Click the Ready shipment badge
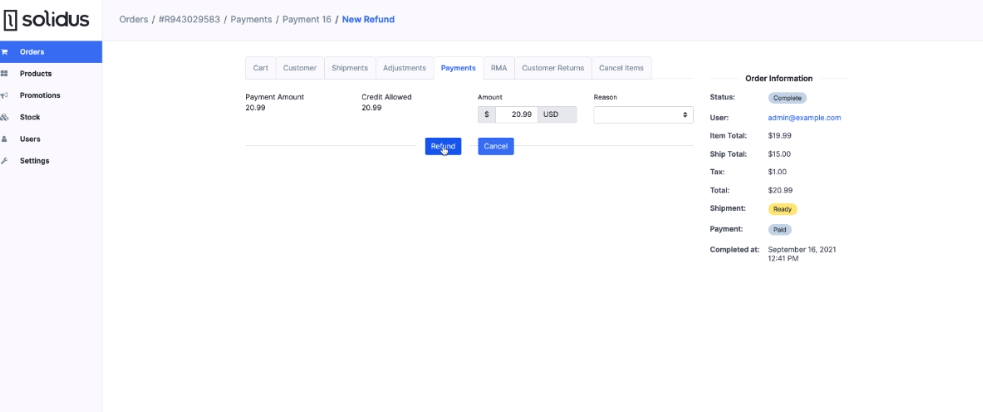This screenshot has width=983, height=412. tap(782, 209)
